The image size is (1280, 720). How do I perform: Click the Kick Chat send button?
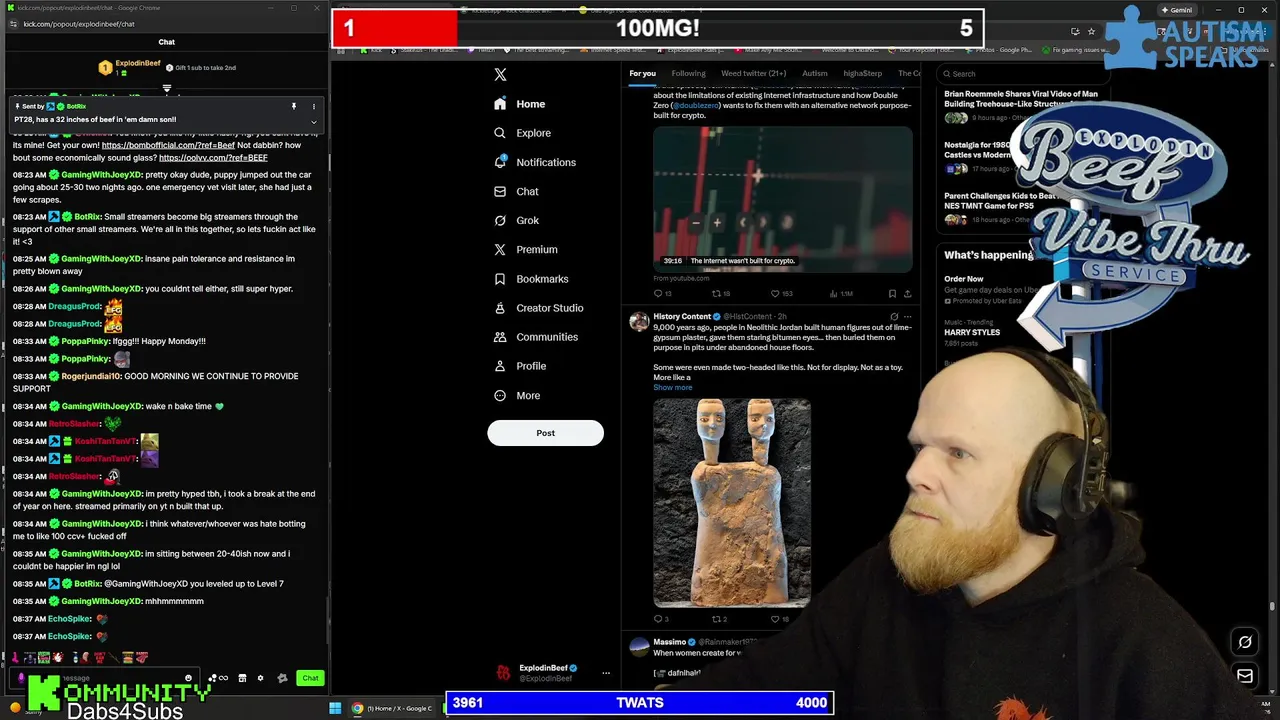click(x=310, y=678)
